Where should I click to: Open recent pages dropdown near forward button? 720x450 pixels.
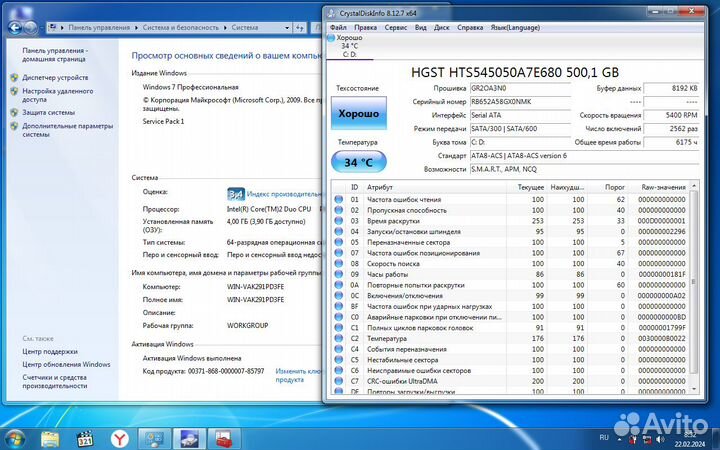tap(41, 28)
